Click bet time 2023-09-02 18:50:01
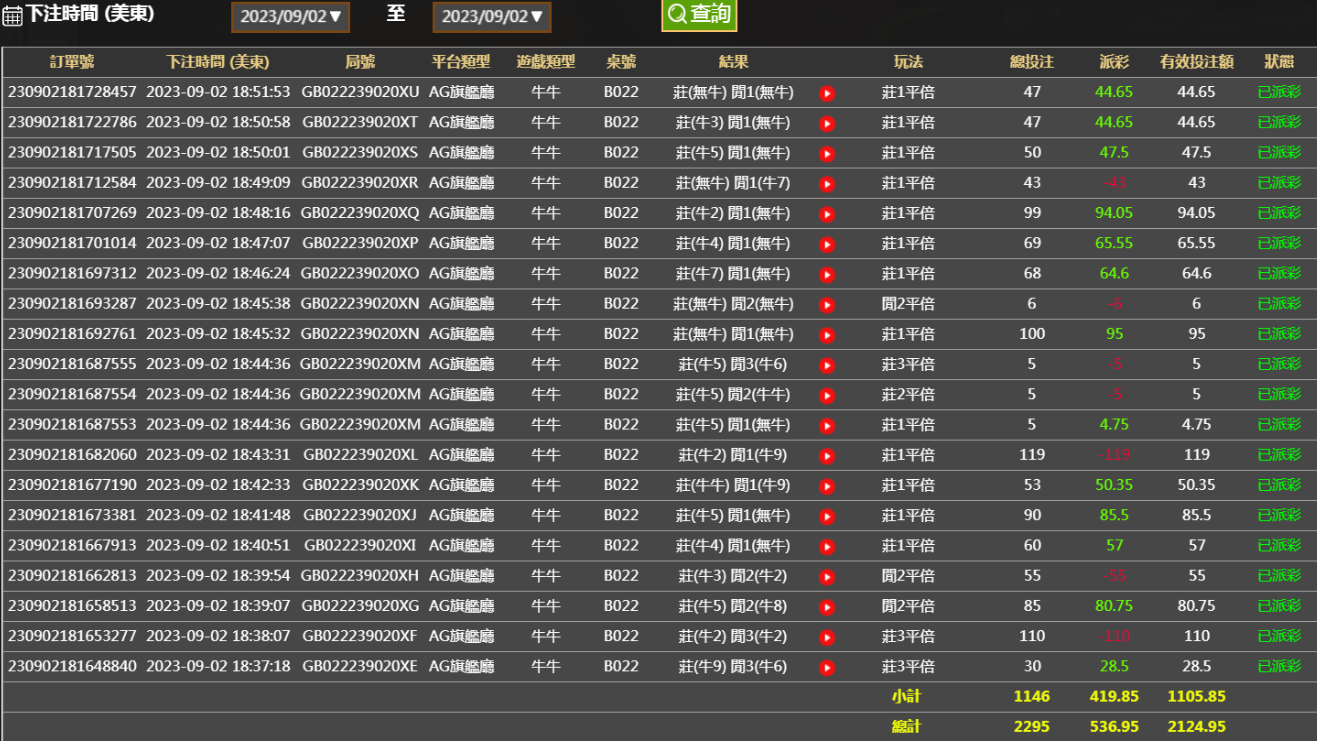Image resolution: width=1317 pixels, height=741 pixels. click(218, 153)
